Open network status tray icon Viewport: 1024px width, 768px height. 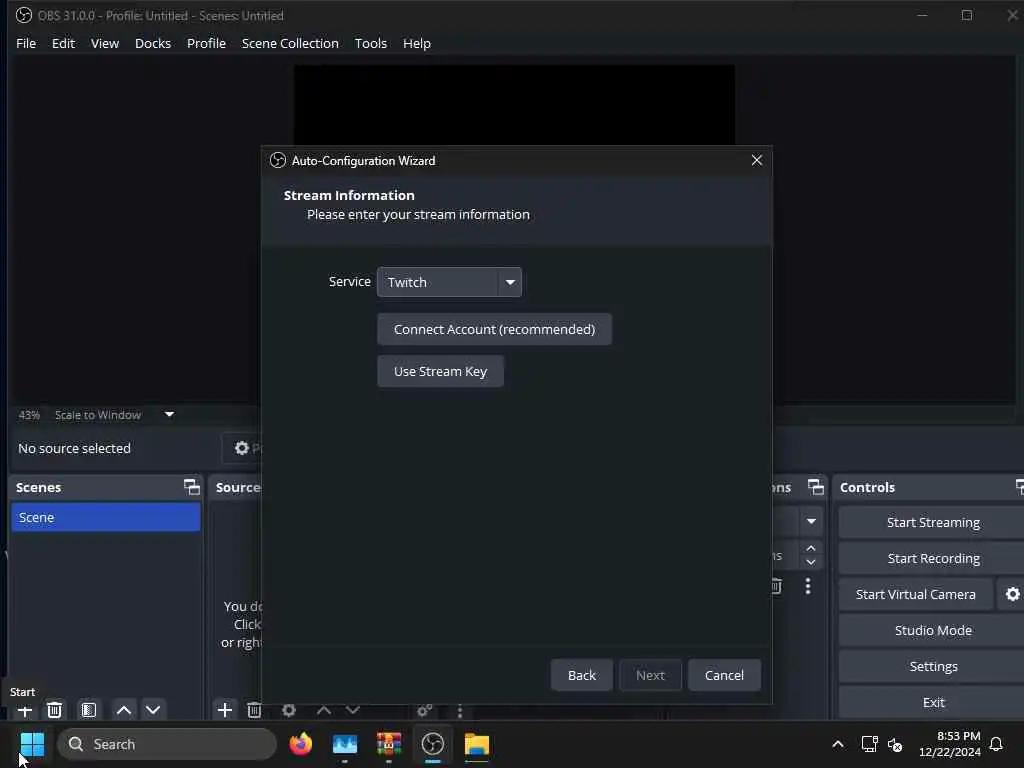click(869, 744)
